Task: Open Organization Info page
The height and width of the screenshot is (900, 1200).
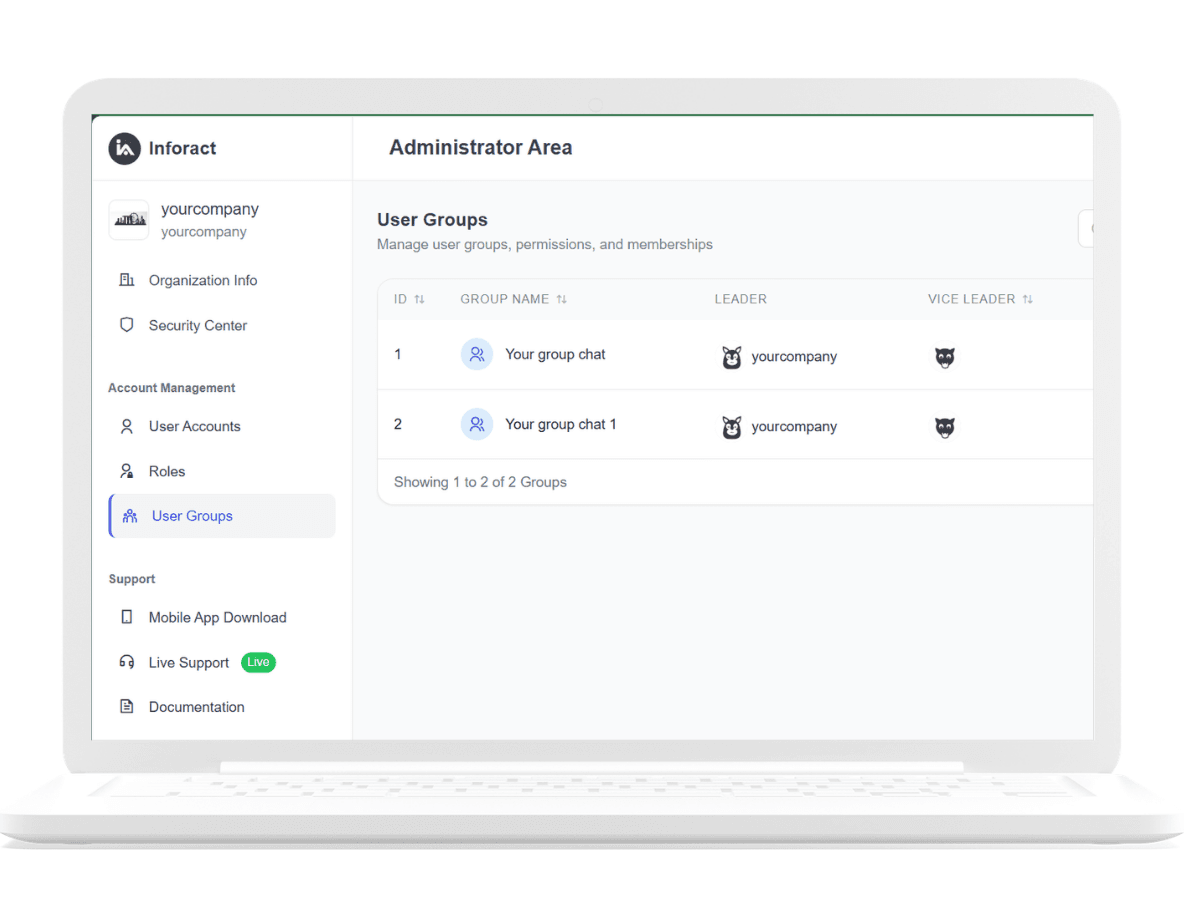Action: [203, 281]
